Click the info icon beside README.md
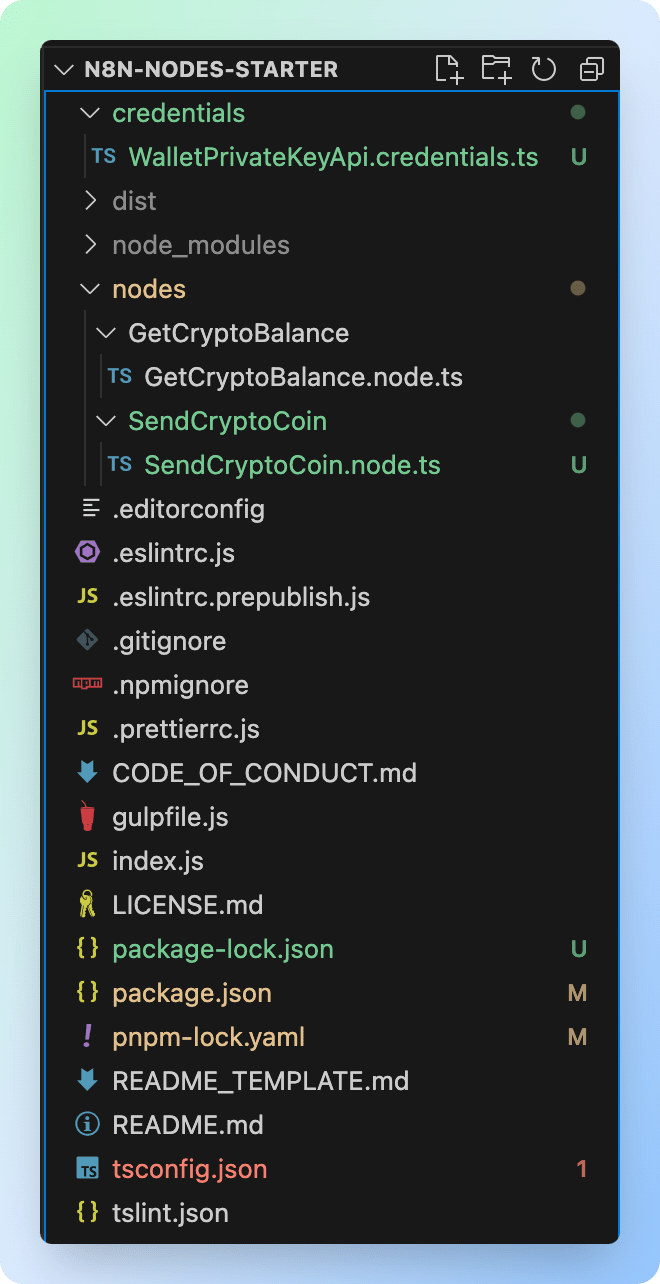Viewport: 660px width, 1284px height. pos(88,1125)
